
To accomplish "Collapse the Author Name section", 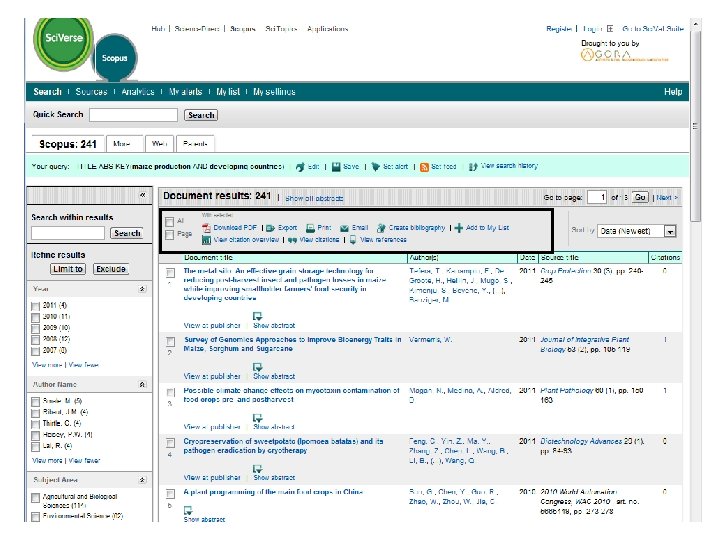I will point(142,385).
